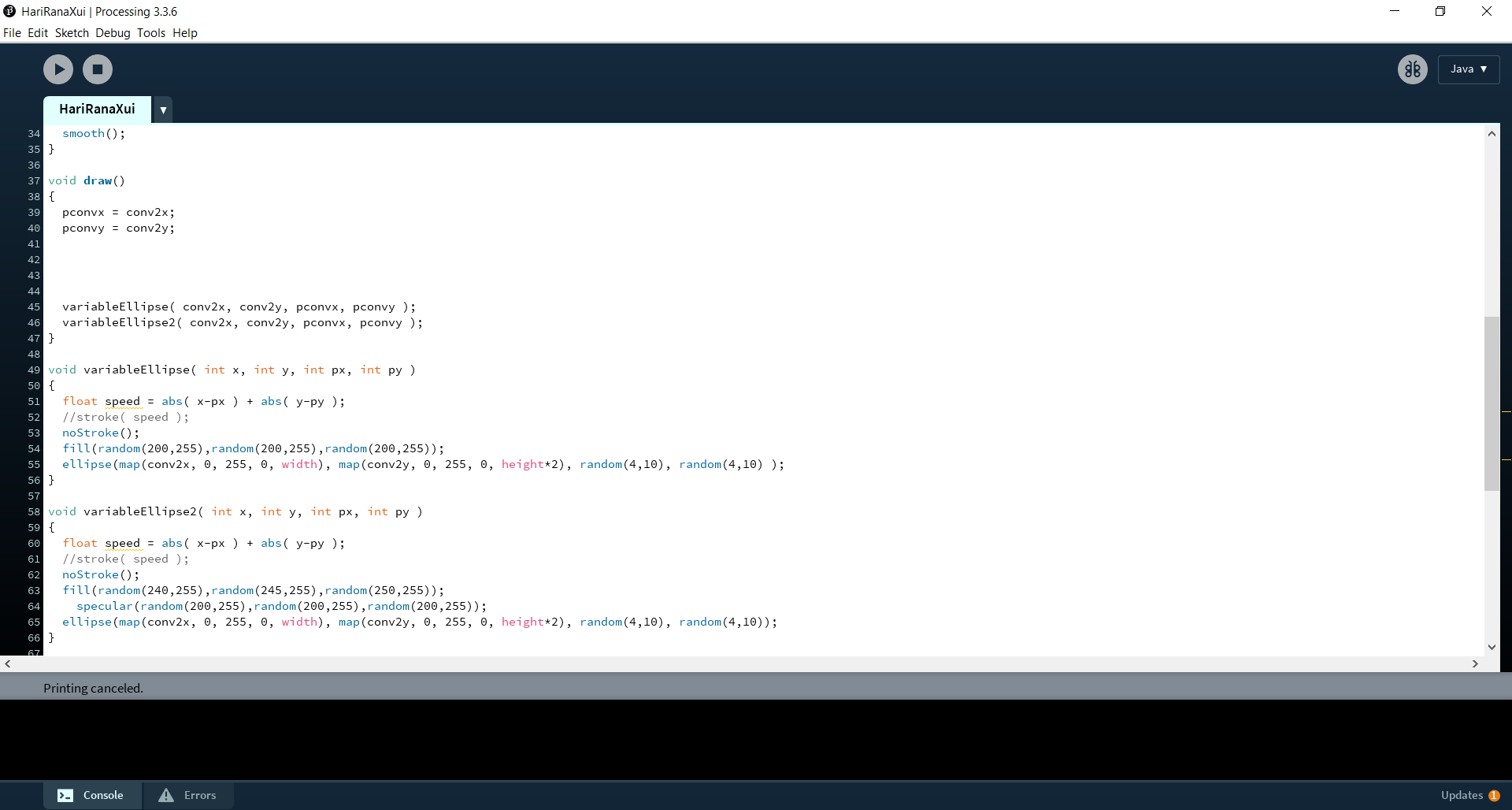Open the File menu
This screenshot has width=1512, height=810.
pyautogui.click(x=12, y=33)
